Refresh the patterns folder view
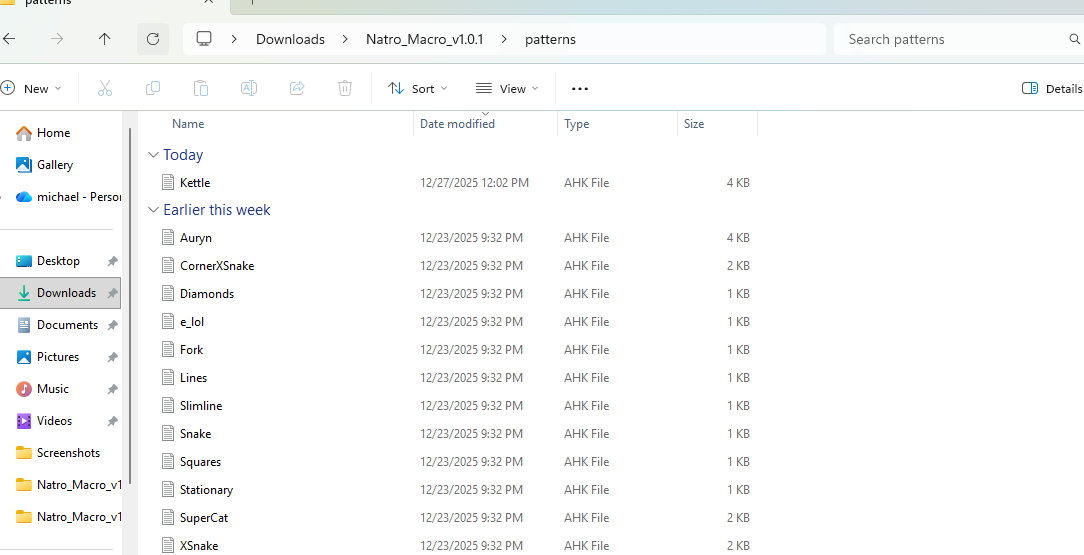Image resolution: width=1084 pixels, height=555 pixels. 153,39
